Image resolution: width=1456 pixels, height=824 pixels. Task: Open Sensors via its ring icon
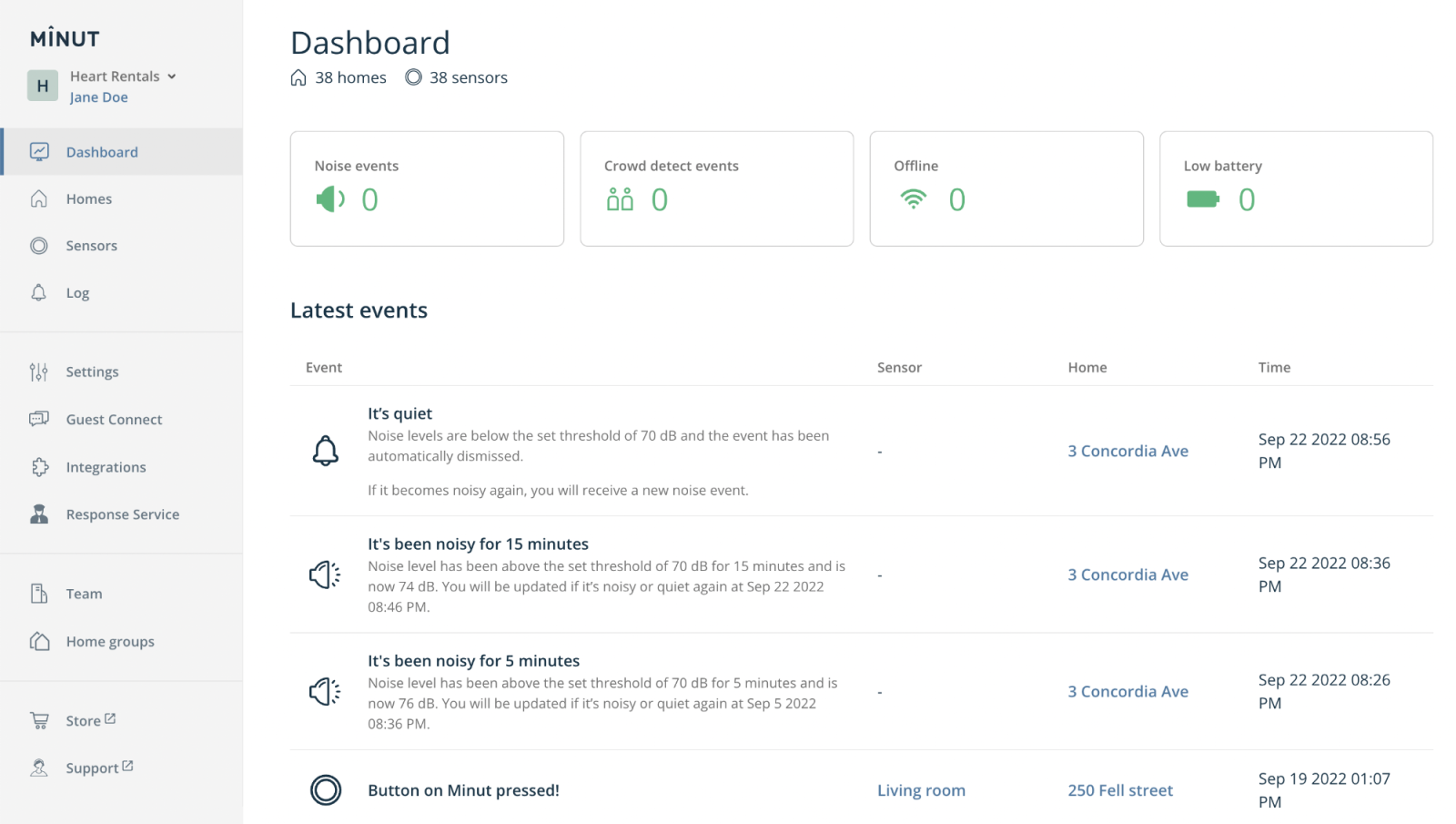pos(39,246)
